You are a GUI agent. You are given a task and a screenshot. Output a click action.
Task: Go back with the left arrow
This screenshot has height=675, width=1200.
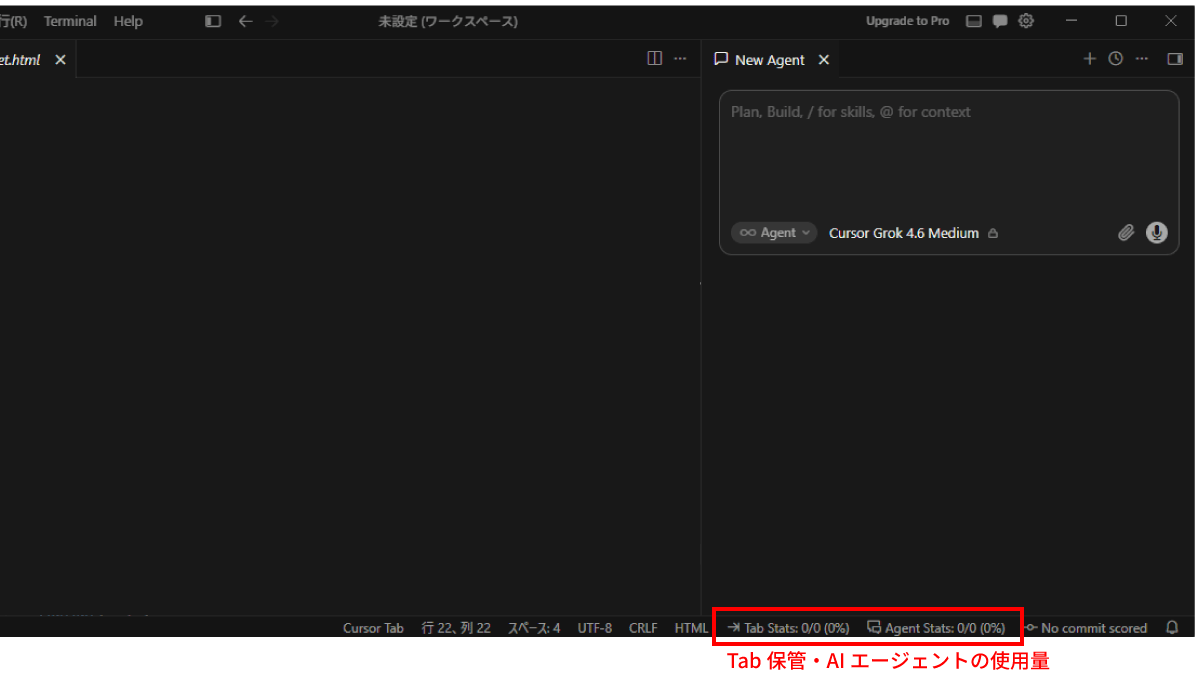coord(245,21)
